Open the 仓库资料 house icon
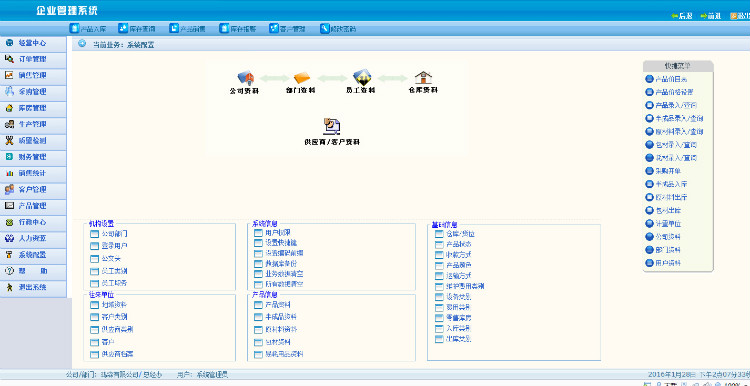 coord(423,77)
